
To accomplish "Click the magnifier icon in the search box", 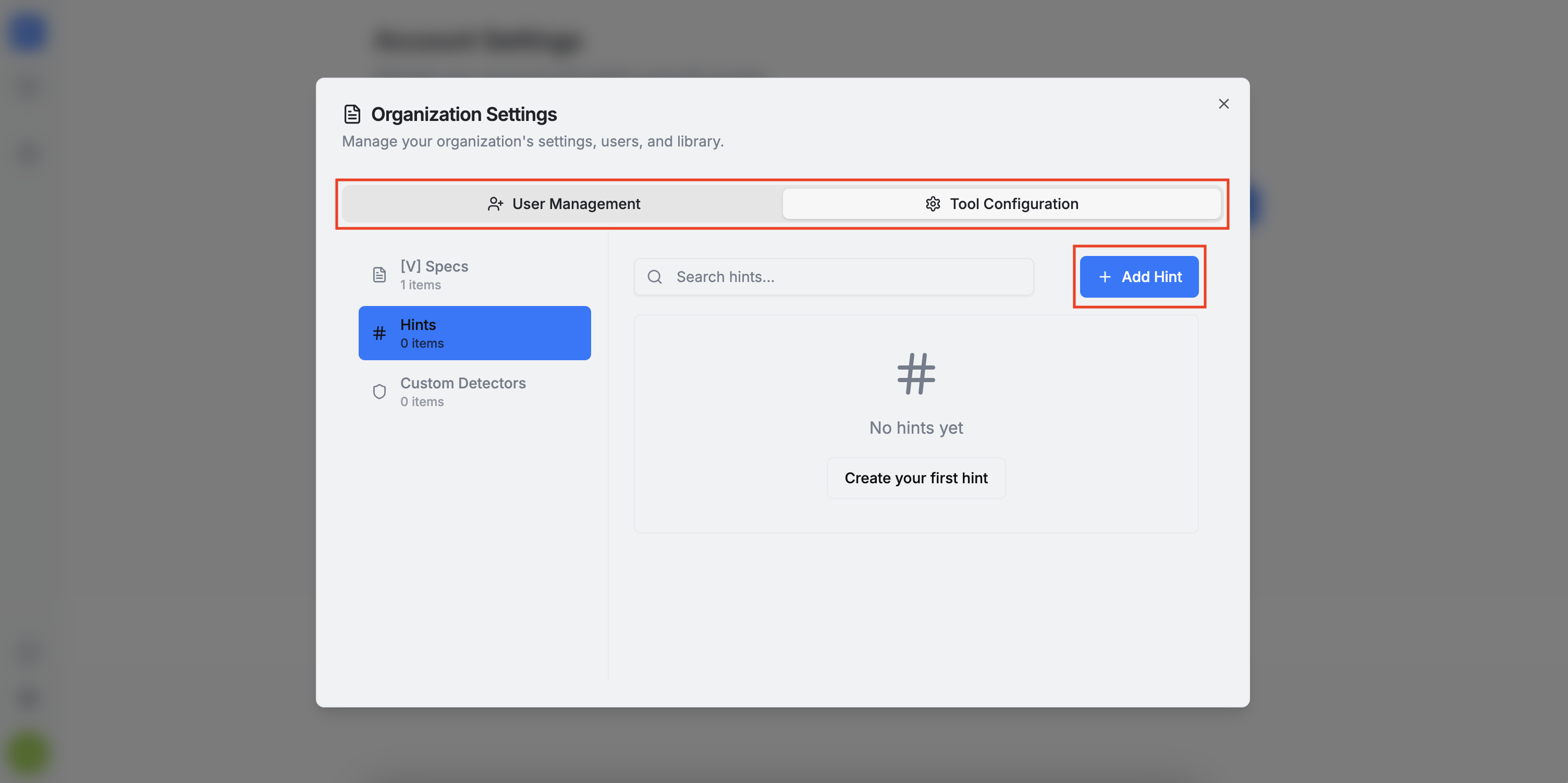I will (654, 276).
